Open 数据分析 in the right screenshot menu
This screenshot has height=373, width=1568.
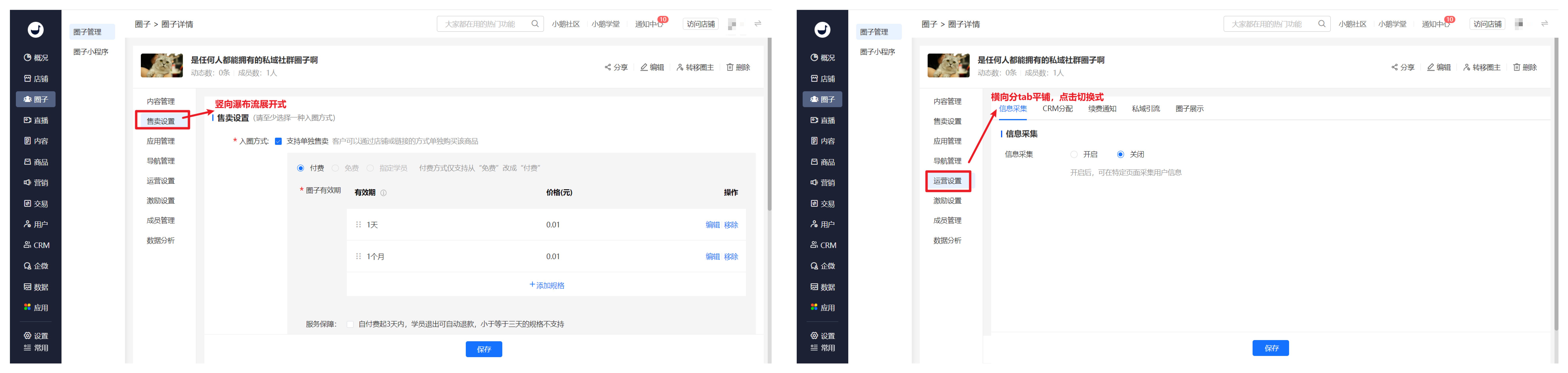click(948, 240)
